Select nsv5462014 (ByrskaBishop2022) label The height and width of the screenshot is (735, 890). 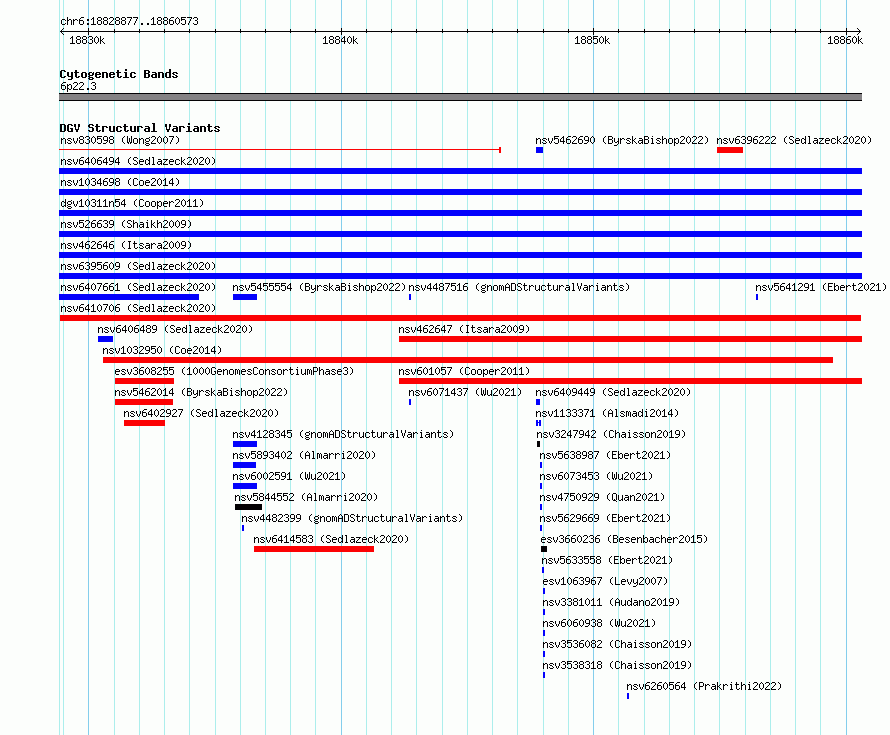tap(201, 392)
